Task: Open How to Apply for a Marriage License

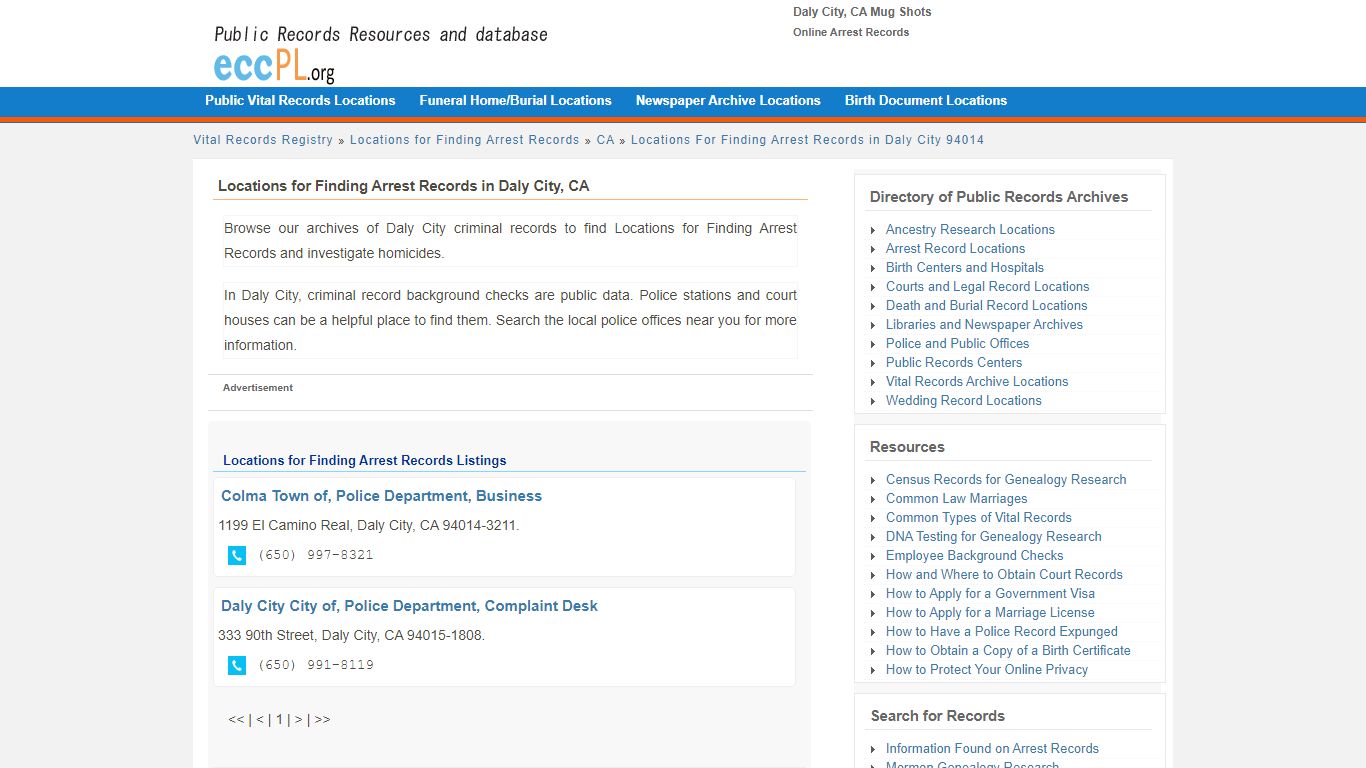Action: [x=990, y=612]
